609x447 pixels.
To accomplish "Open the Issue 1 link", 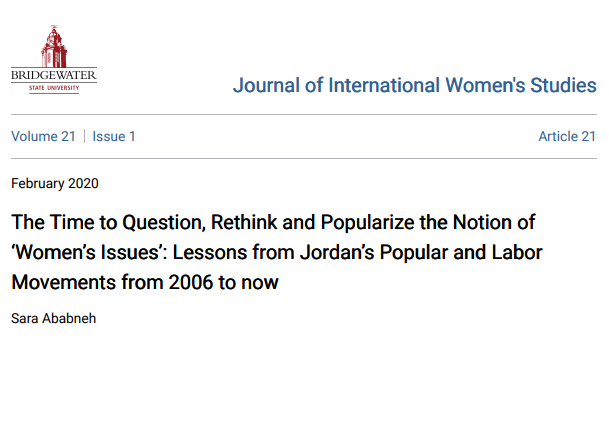I will point(114,136).
